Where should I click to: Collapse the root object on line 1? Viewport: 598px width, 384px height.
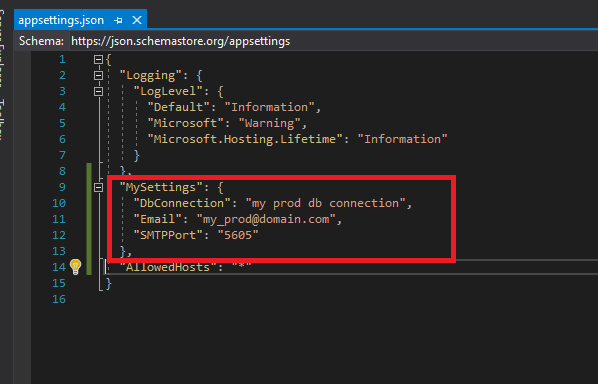(x=98, y=59)
